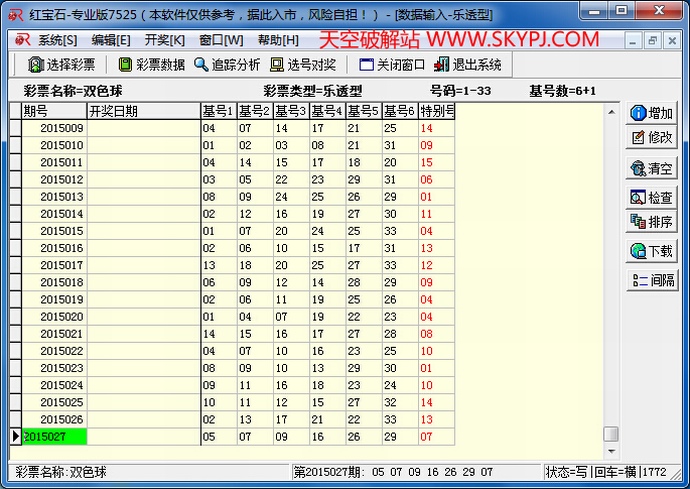
Task: Expand the 帮助[H] menu
Action: [277, 40]
